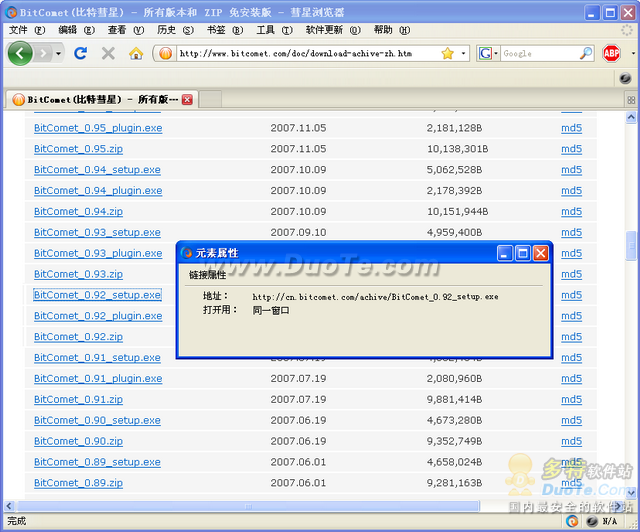The image size is (640, 532).
Task: Click the forward navigation arrow
Action: tap(43, 53)
